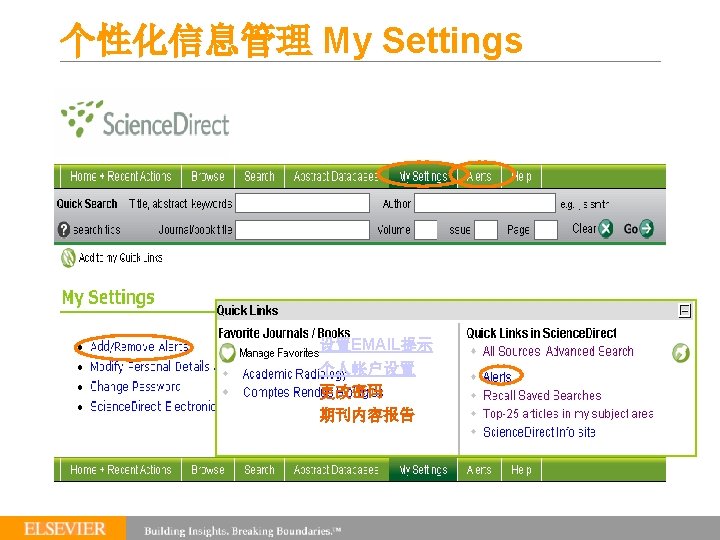Click the search tips question mark icon
The width and height of the screenshot is (720, 540).
pyautogui.click(x=64, y=230)
